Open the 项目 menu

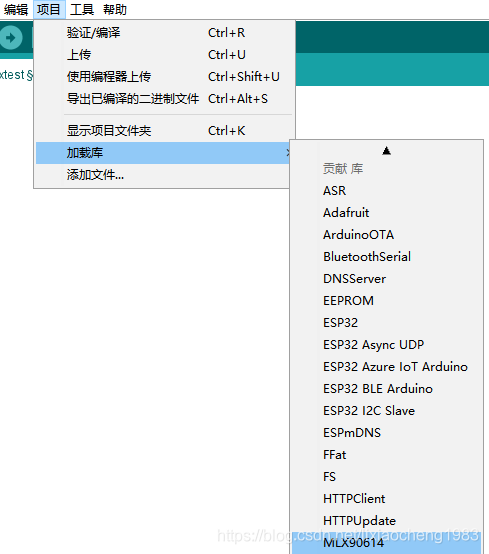pyautogui.click(x=49, y=10)
